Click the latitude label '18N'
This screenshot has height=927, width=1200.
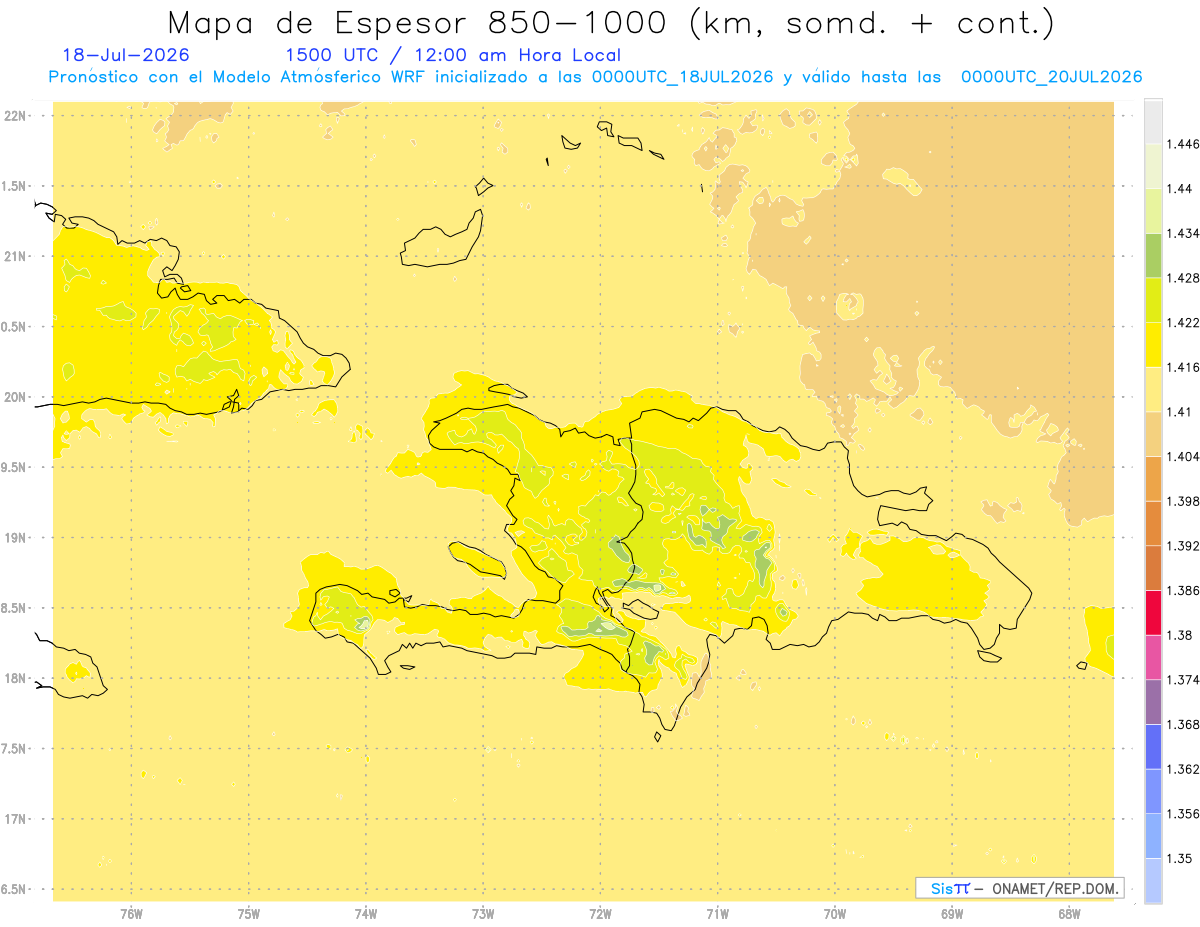point(17,678)
